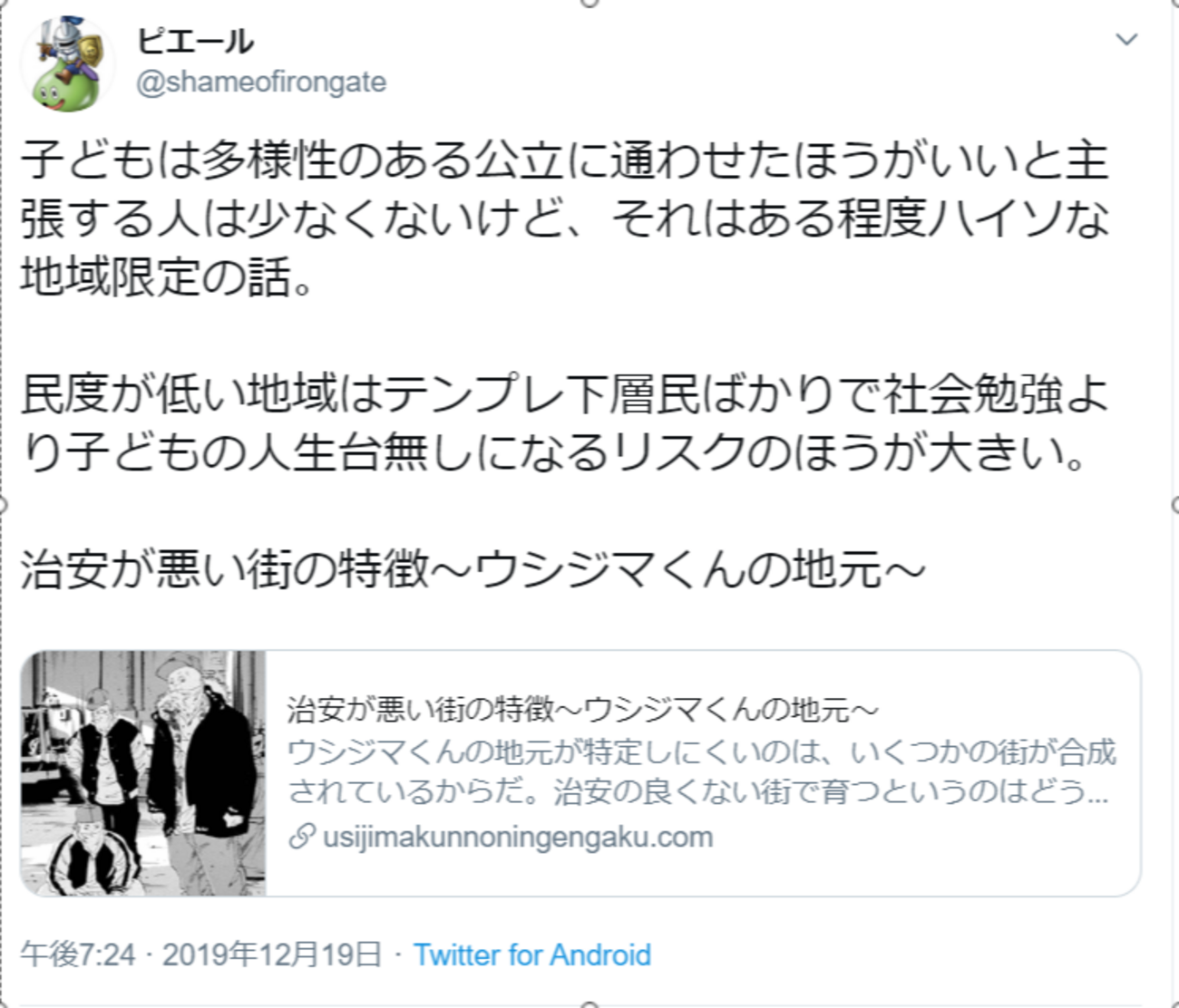Select the top center image resize handle

[x=589, y=3]
